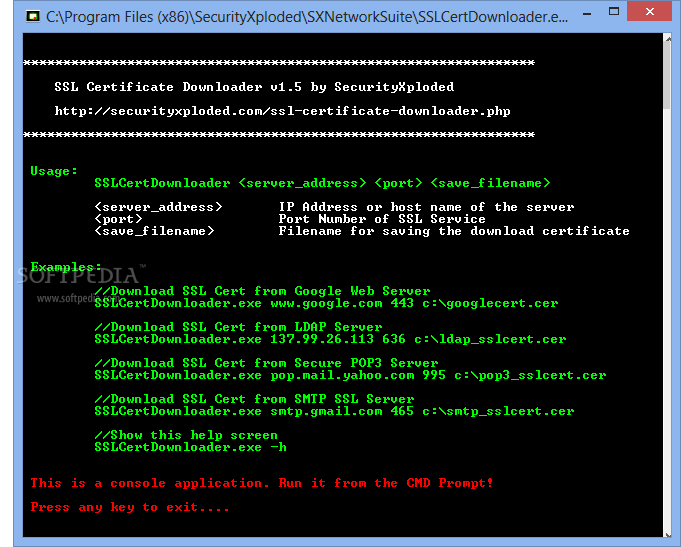
Task: Click the window title bar path text
Action: point(307,17)
